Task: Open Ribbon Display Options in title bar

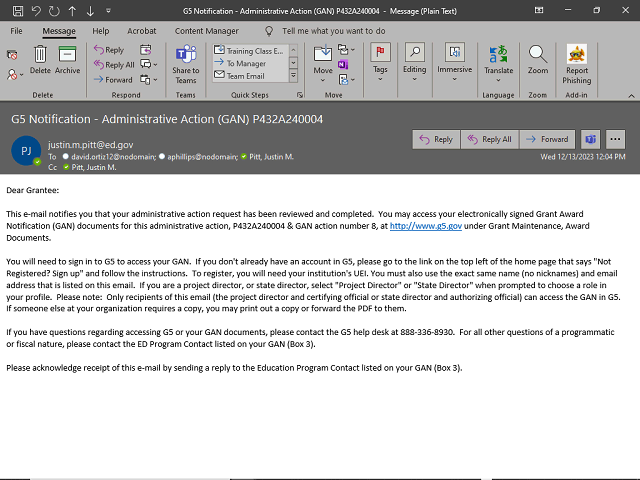Action: pos(539,11)
